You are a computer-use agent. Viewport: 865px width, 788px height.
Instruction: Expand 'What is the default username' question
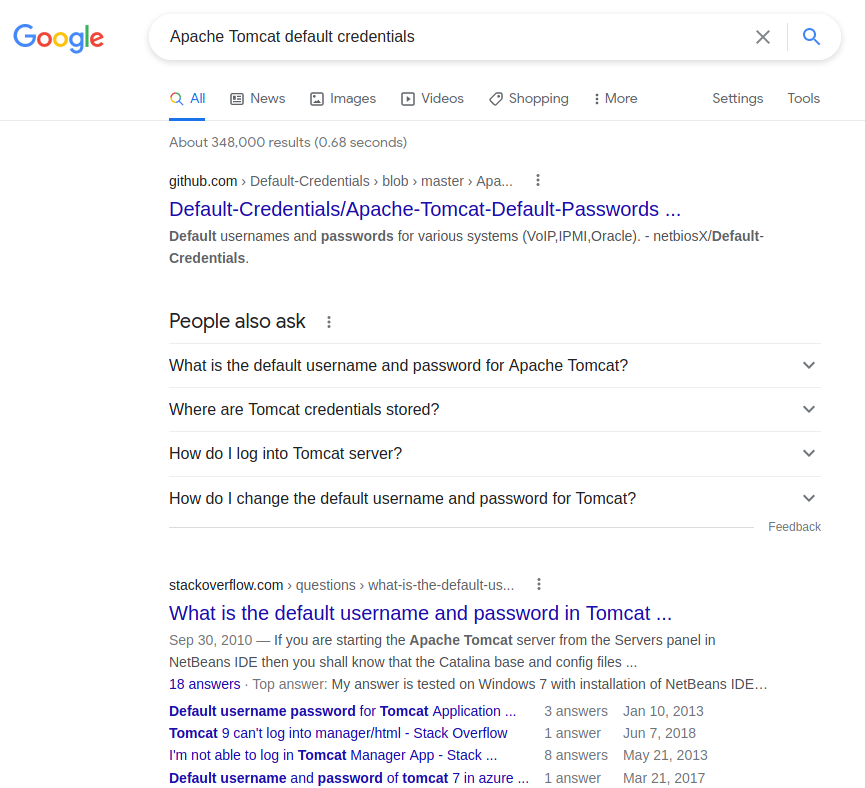coord(494,365)
